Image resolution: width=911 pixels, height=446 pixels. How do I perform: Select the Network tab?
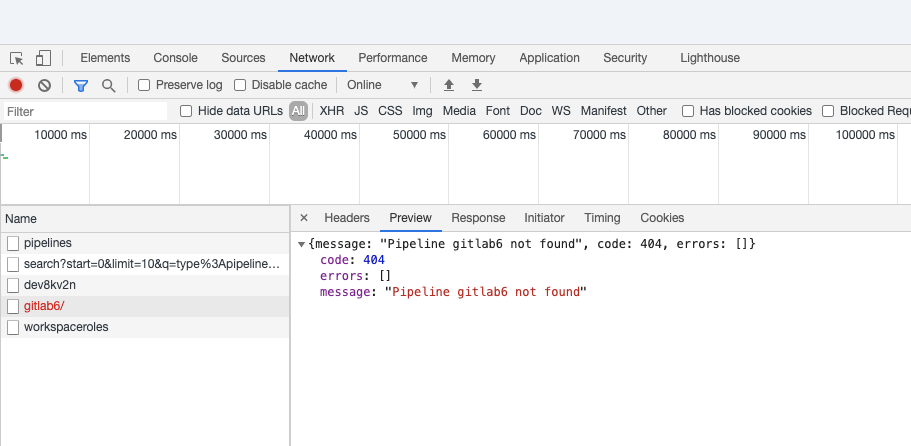pos(312,58)
